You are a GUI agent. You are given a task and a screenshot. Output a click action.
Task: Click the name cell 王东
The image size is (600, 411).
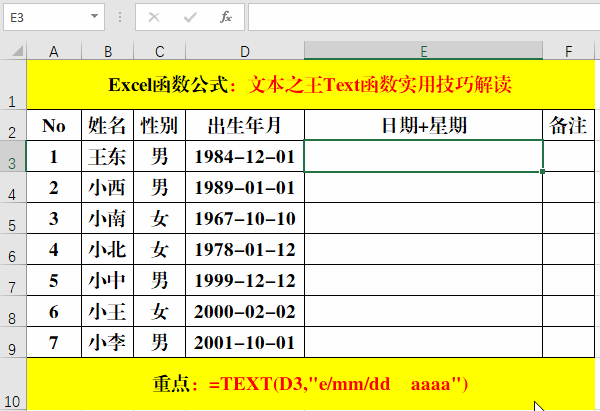[107, 156]
